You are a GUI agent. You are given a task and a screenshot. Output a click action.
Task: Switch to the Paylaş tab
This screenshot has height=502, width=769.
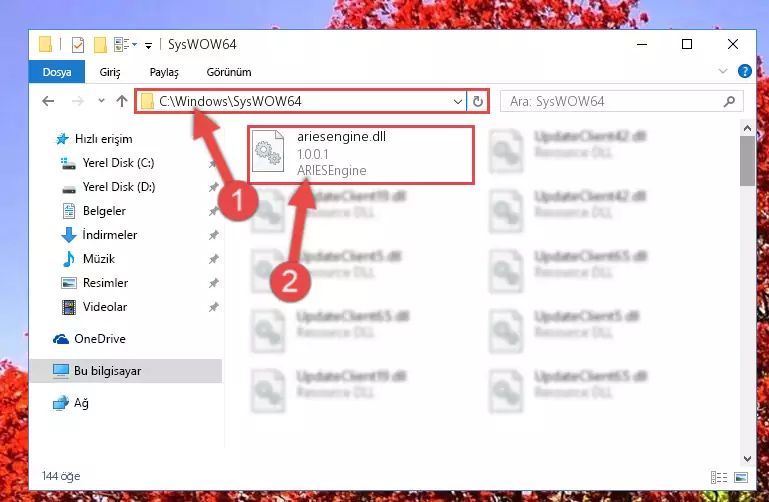(164, 72)
